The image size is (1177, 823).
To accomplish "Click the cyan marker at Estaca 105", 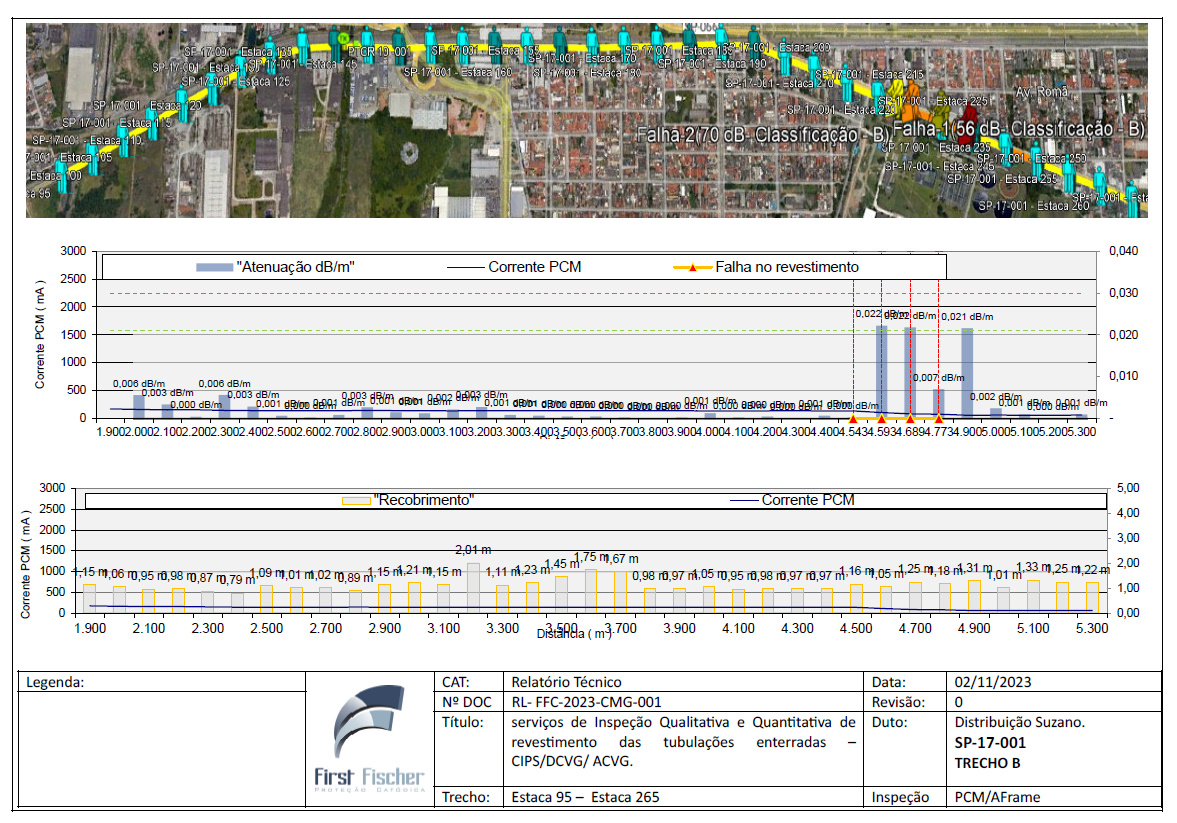I will pos(93,159).
